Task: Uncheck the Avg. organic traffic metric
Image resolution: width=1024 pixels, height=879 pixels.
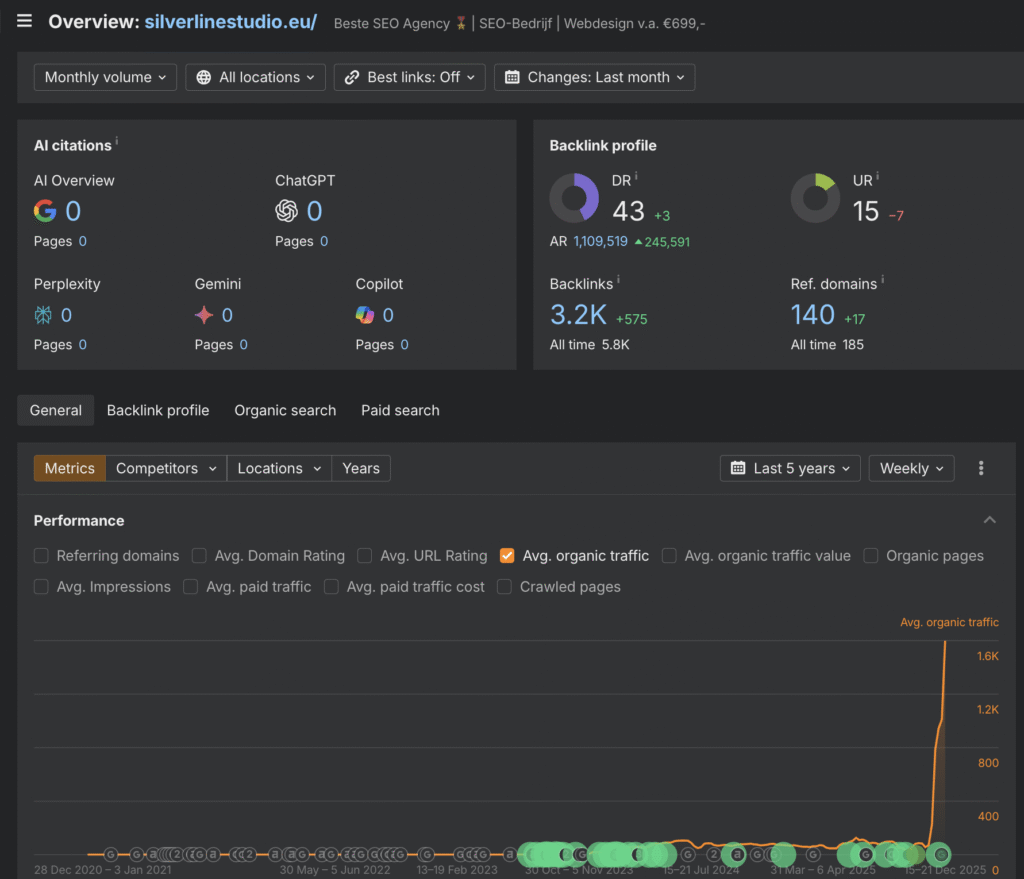Action: (506, 555)
